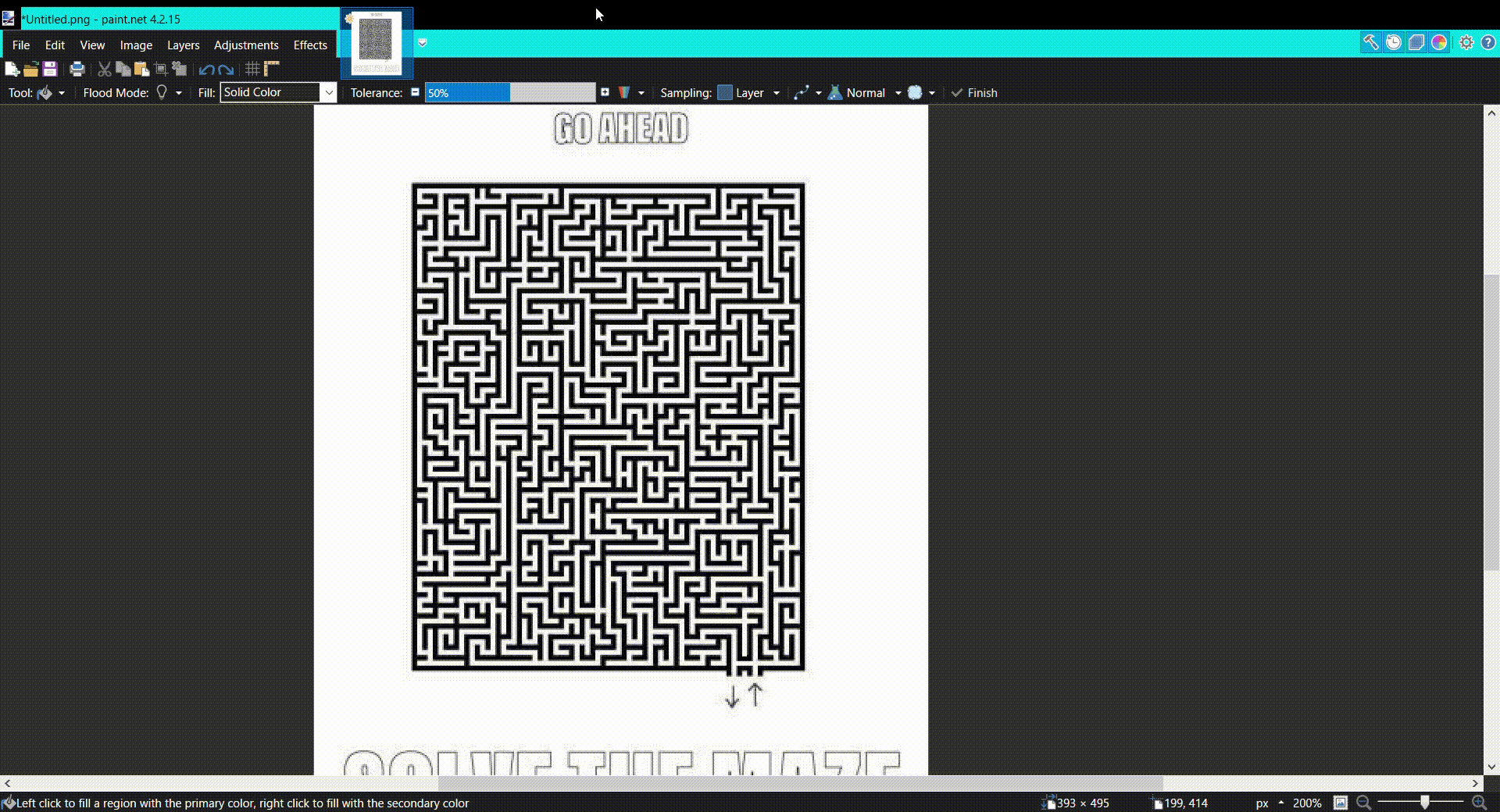Viewport: 1500px width, 812px height.
Task: Open the Sampling Layer dropdown arrow
Action: 777,93
